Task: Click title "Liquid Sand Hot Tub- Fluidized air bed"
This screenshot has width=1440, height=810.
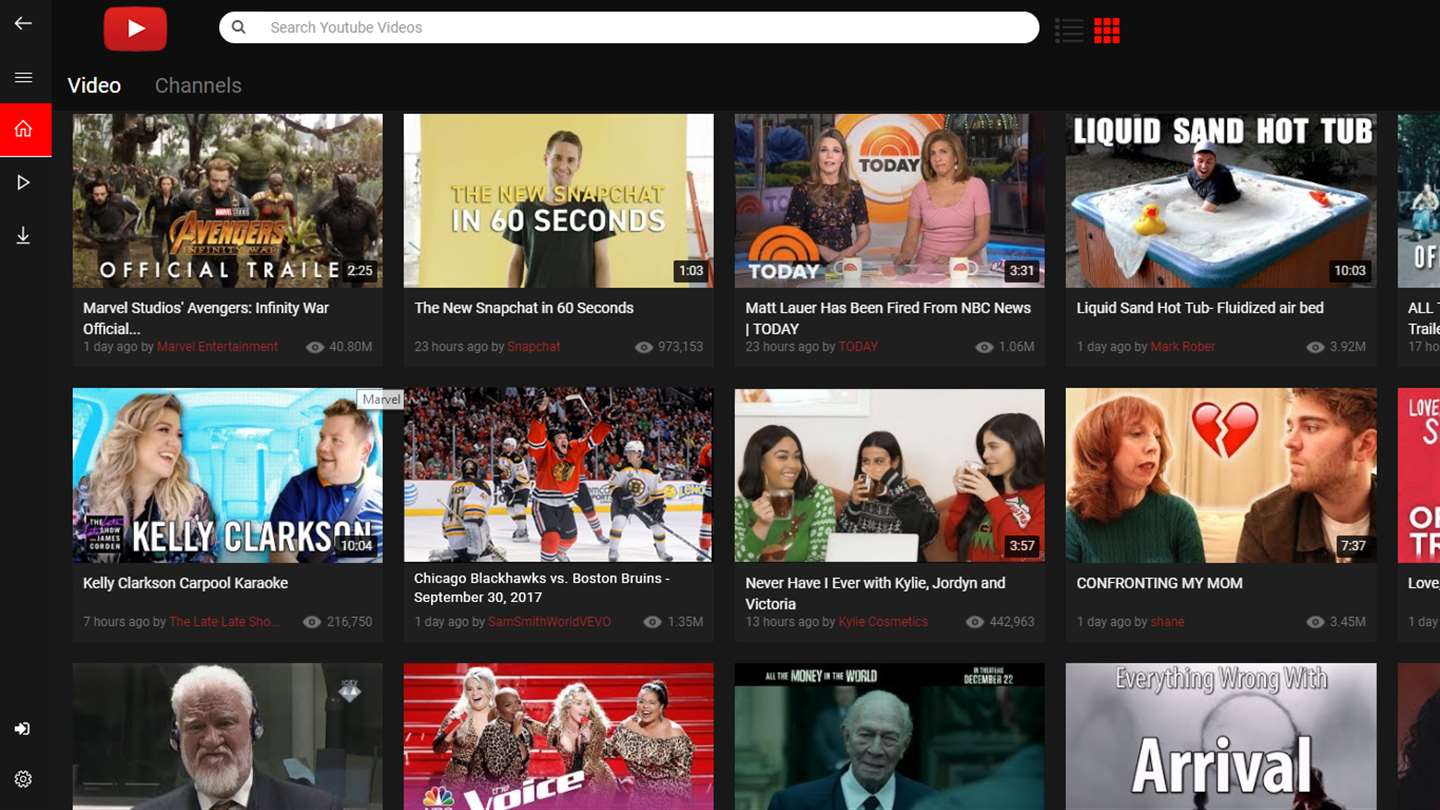Action: (x=1200, y=308)
